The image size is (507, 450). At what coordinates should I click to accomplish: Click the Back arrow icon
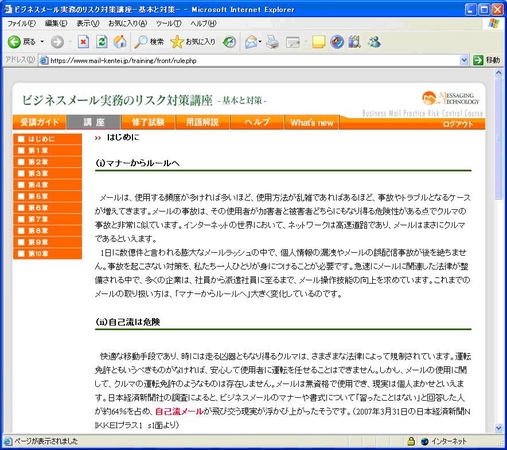tap(14, 42)
